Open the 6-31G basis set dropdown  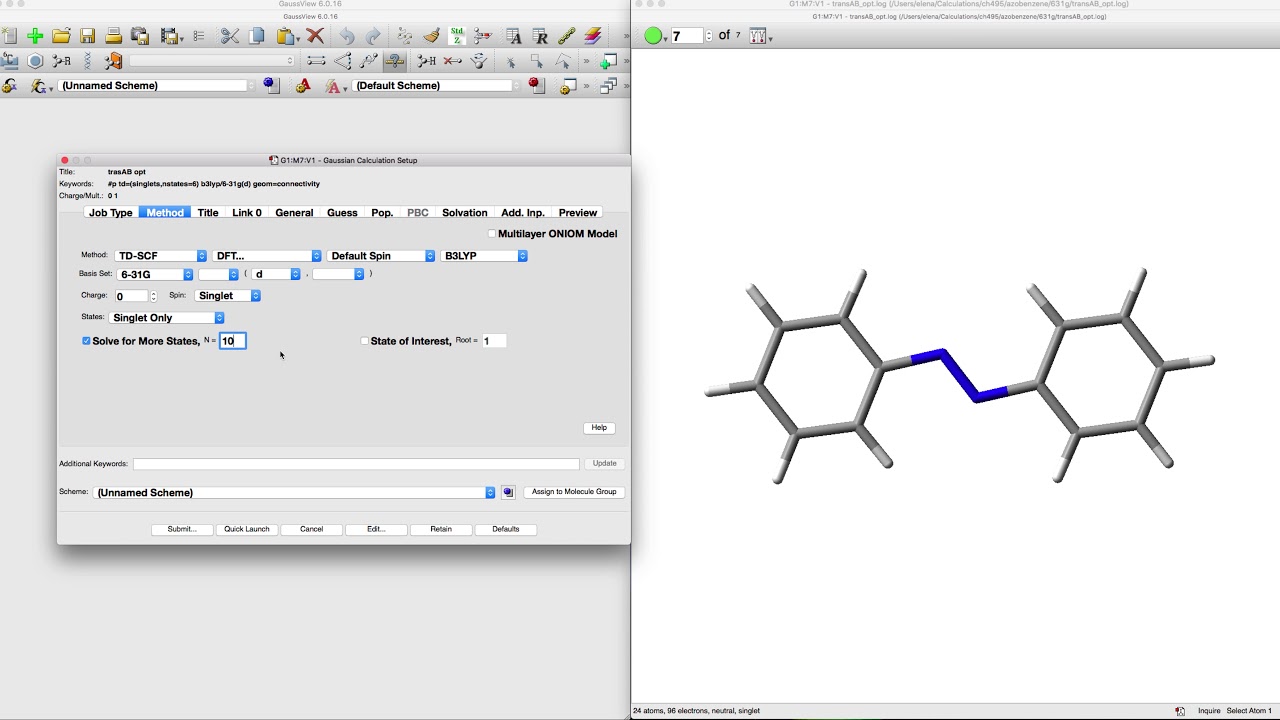coord(155,274)
